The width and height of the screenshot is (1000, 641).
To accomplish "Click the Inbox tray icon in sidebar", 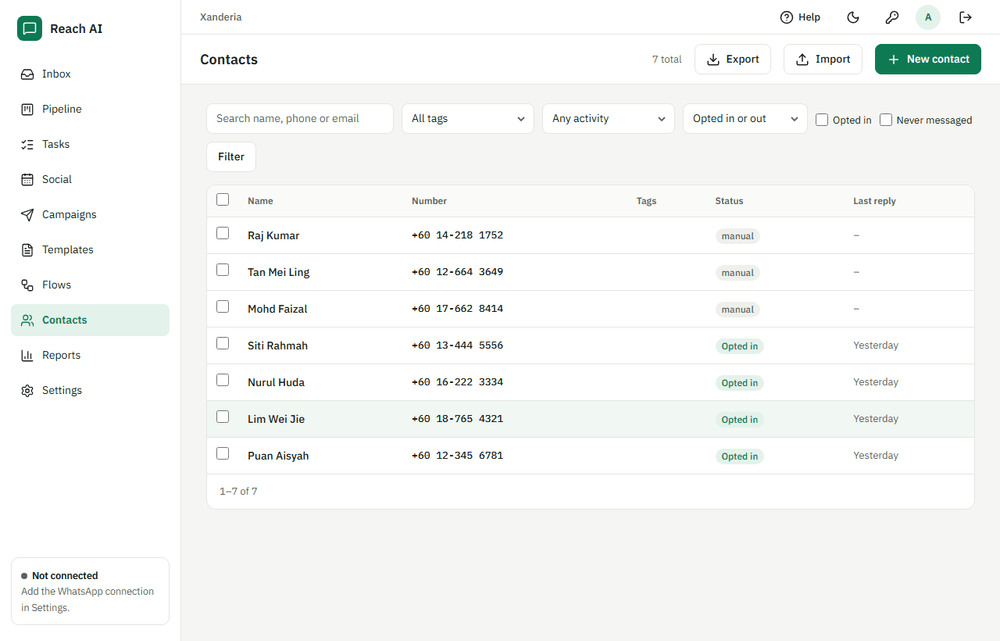I will pos(27,74).
